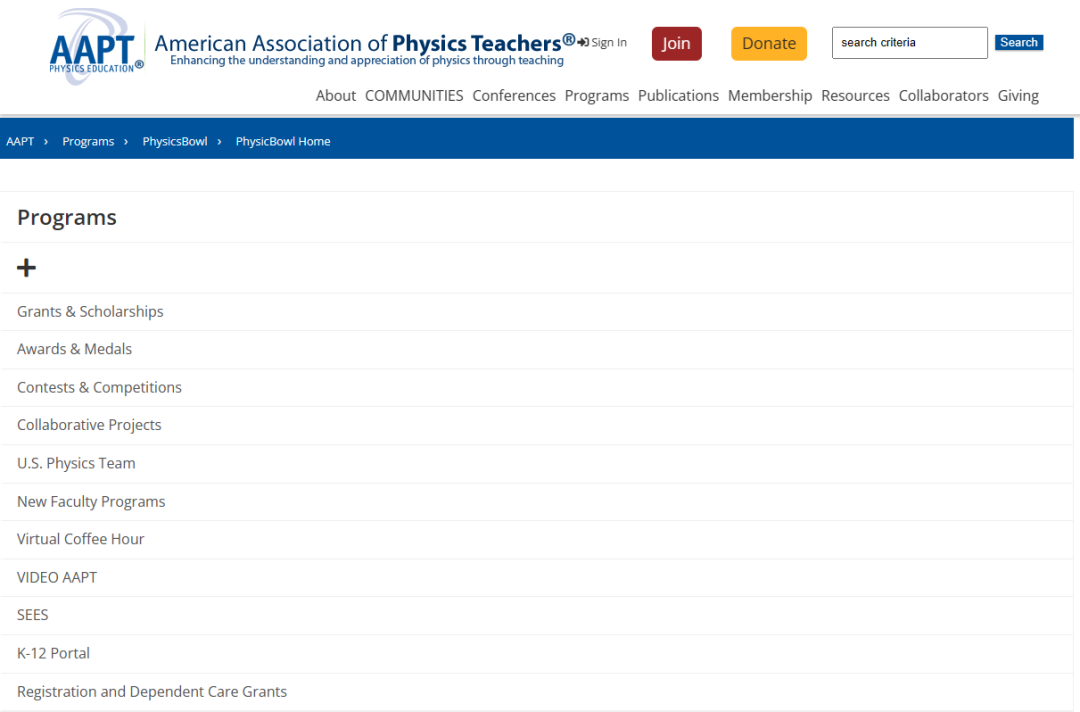Image resolution: width=1080 pixels, height=712 pixels.
Task: Click the Sign In link
Action: (603, 43)
